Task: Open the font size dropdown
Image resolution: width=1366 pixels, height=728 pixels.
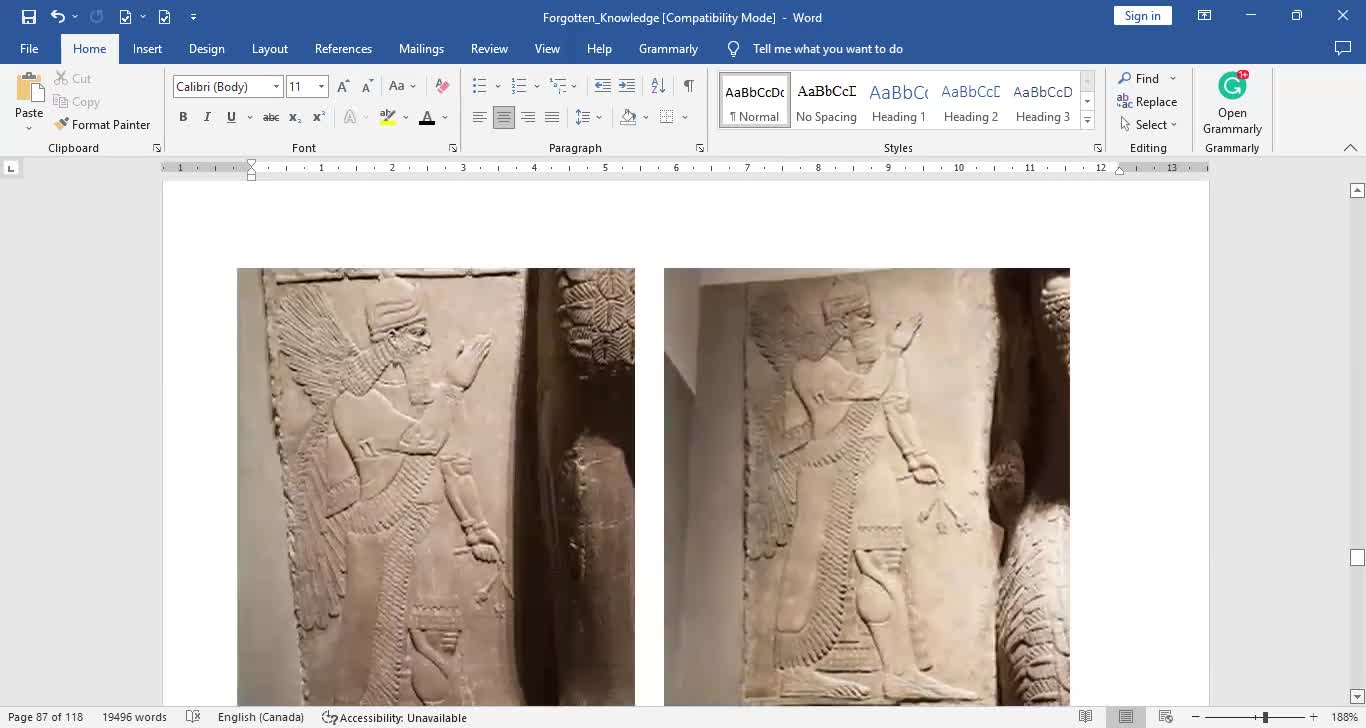Action: click(321, 87)
